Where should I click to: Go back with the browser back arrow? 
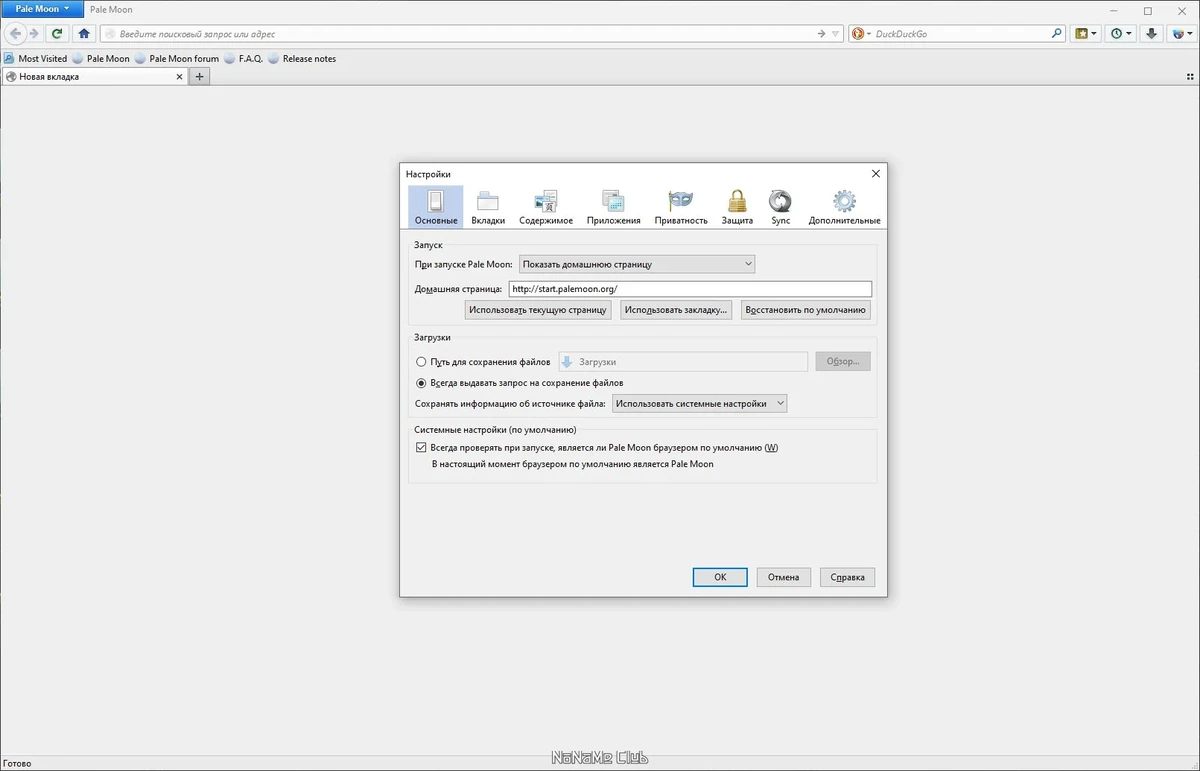[x=16, y=33]
